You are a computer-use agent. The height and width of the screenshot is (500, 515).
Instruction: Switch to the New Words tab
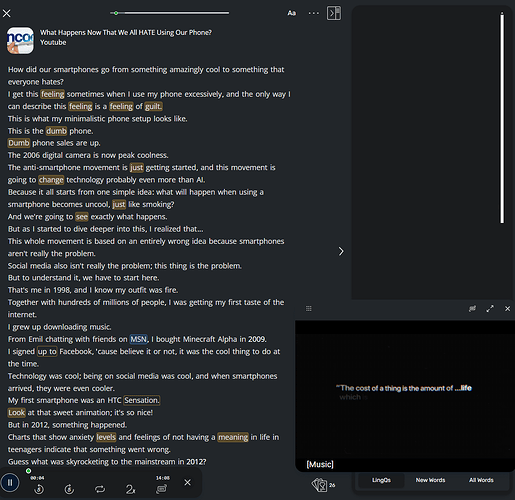pos(430,480)
